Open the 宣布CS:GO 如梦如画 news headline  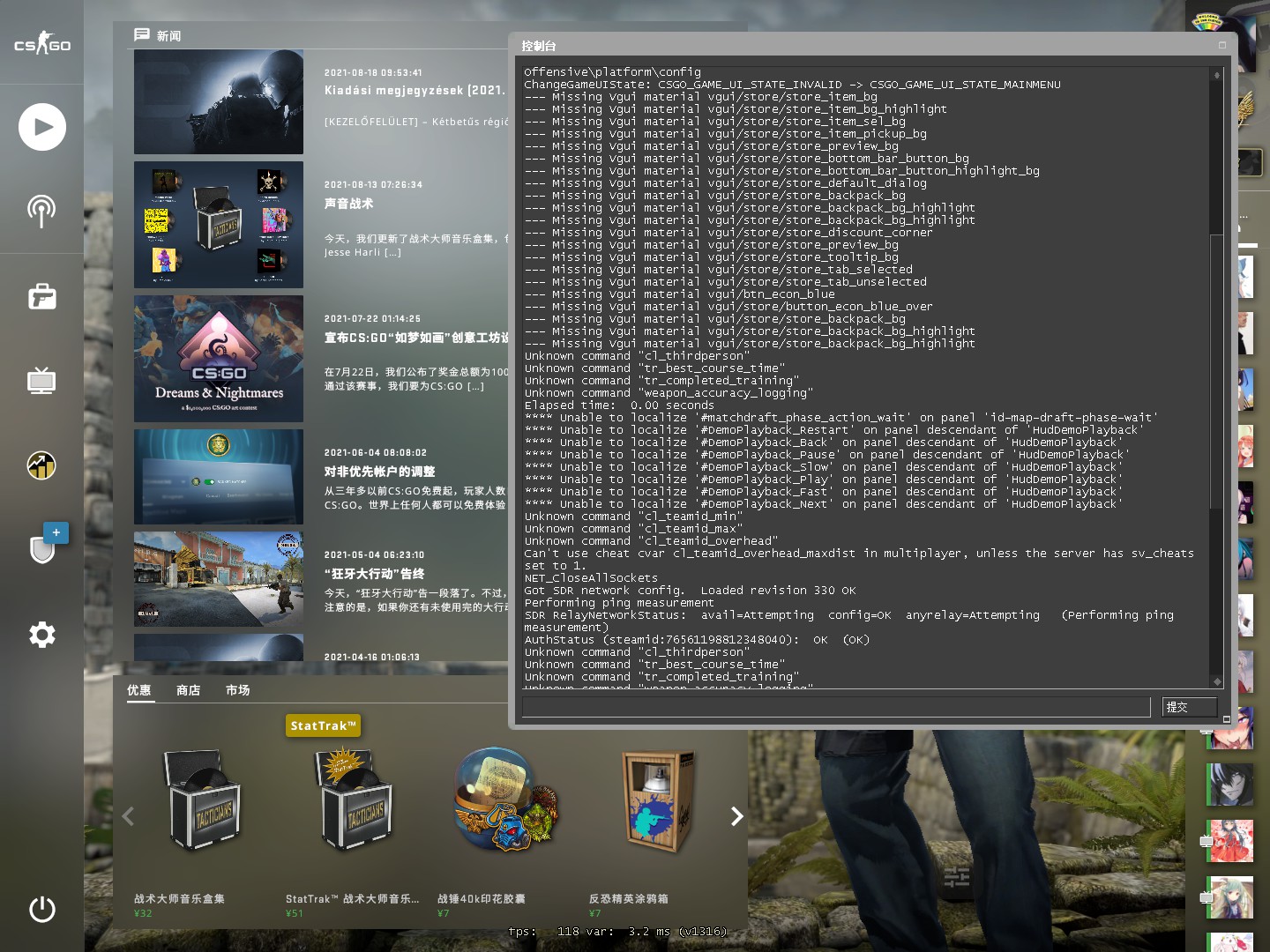[416, 338]
